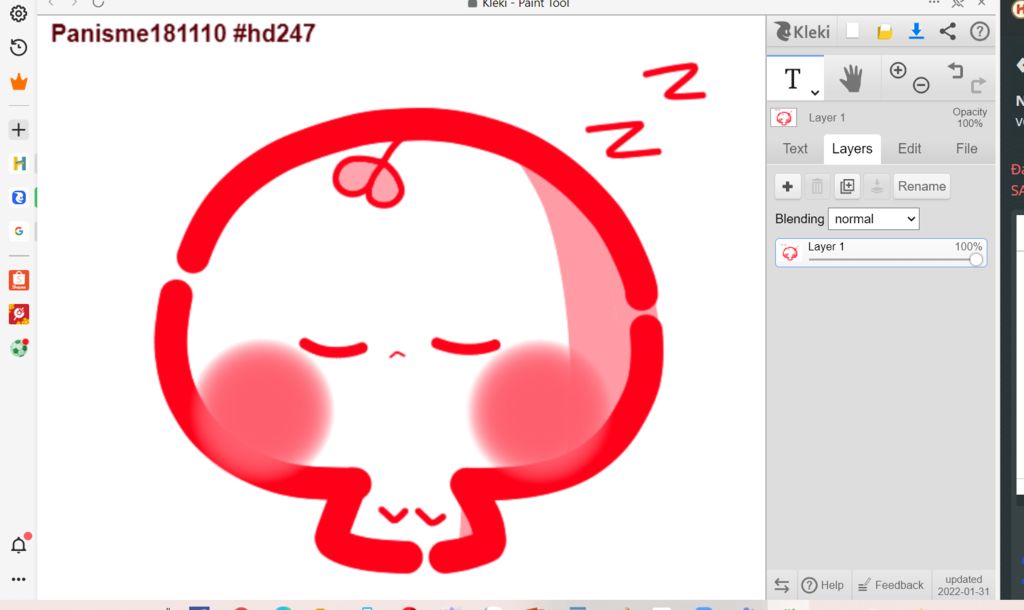
Task: Share the drawing via the share icon
Action: 948,31
